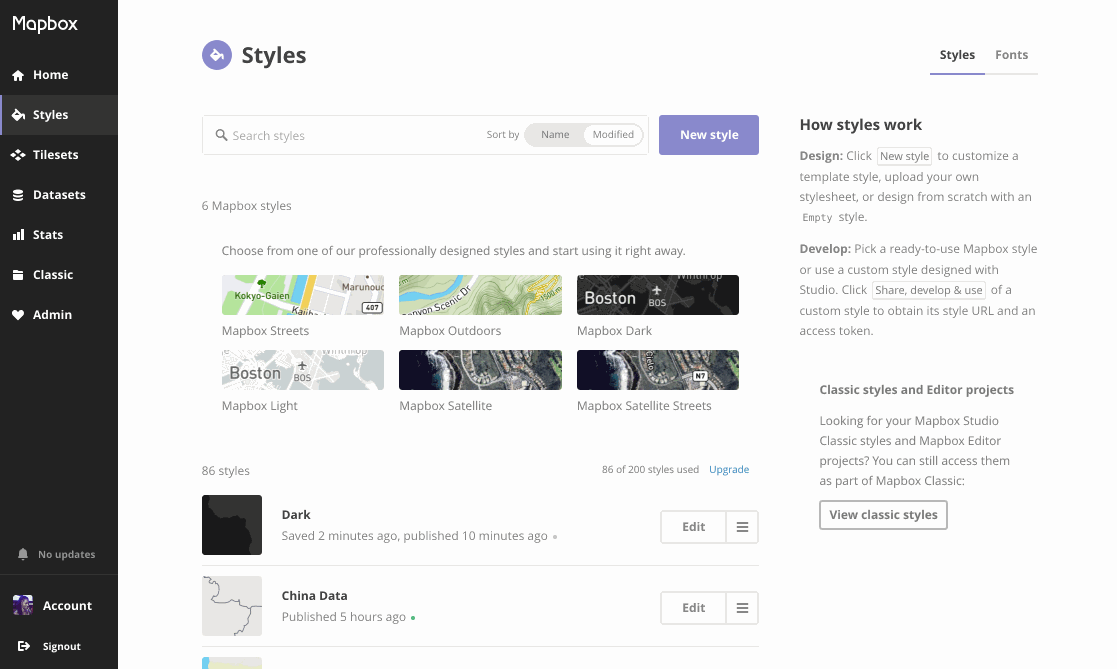Click the notifications bell icon

23,554
